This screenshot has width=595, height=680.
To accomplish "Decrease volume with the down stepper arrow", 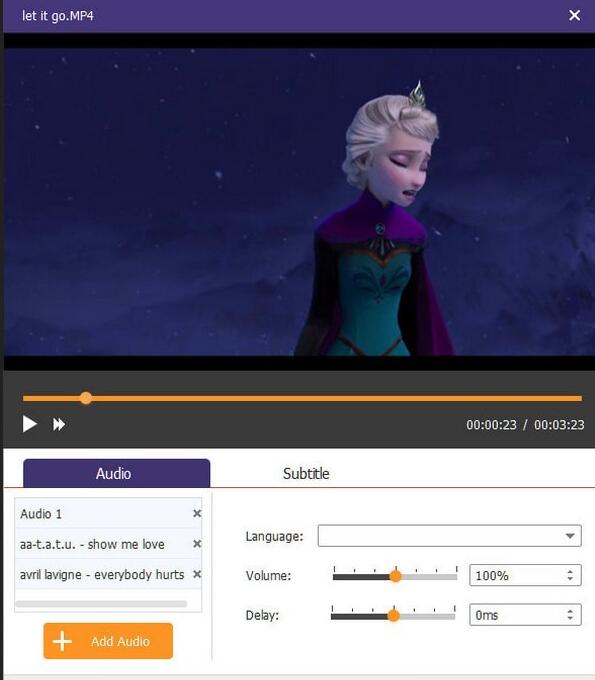I will click(x=570, y=579).
